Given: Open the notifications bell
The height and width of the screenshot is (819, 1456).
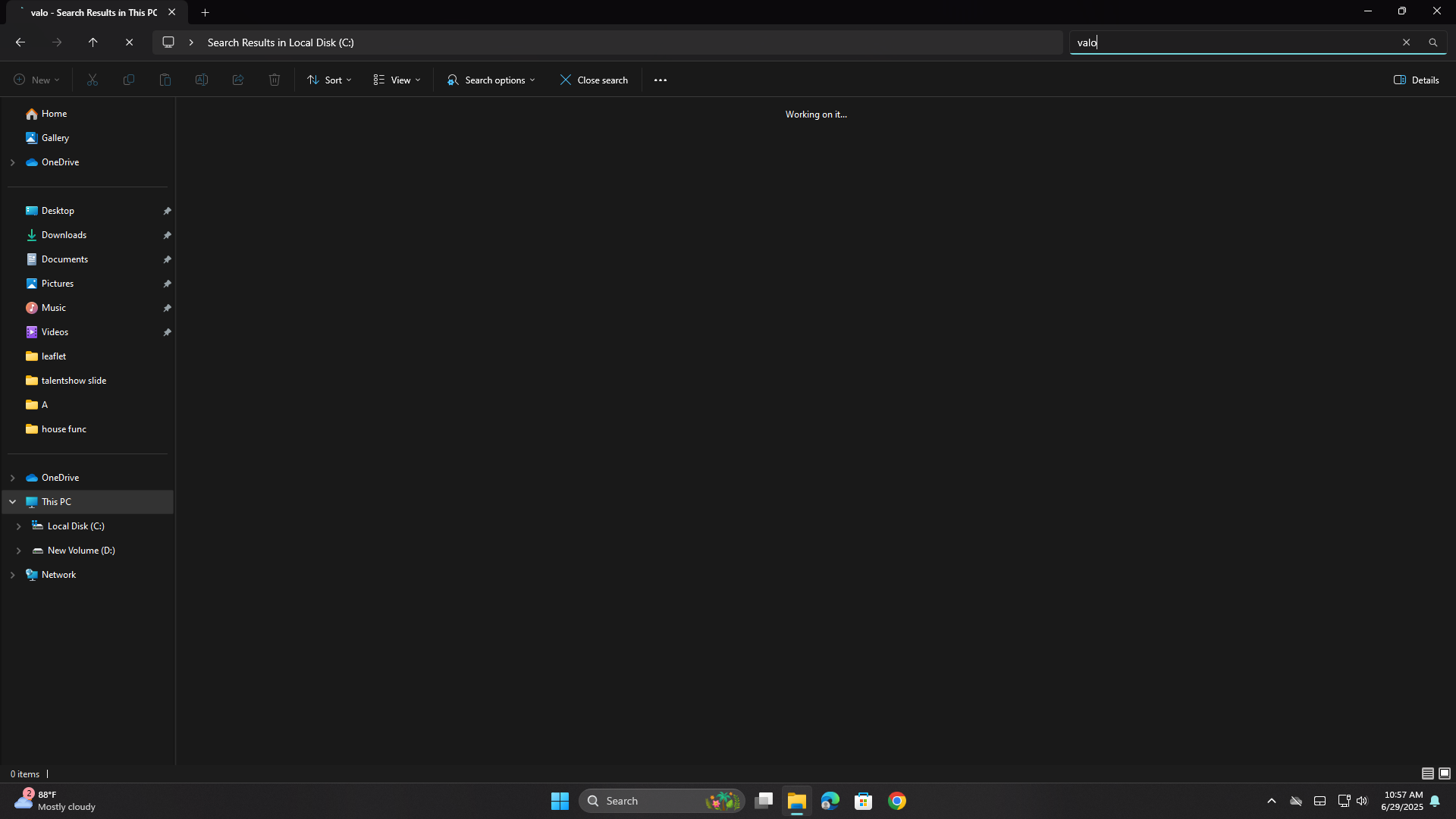Looking at the screenshot, I should (x=1435, y=801).
